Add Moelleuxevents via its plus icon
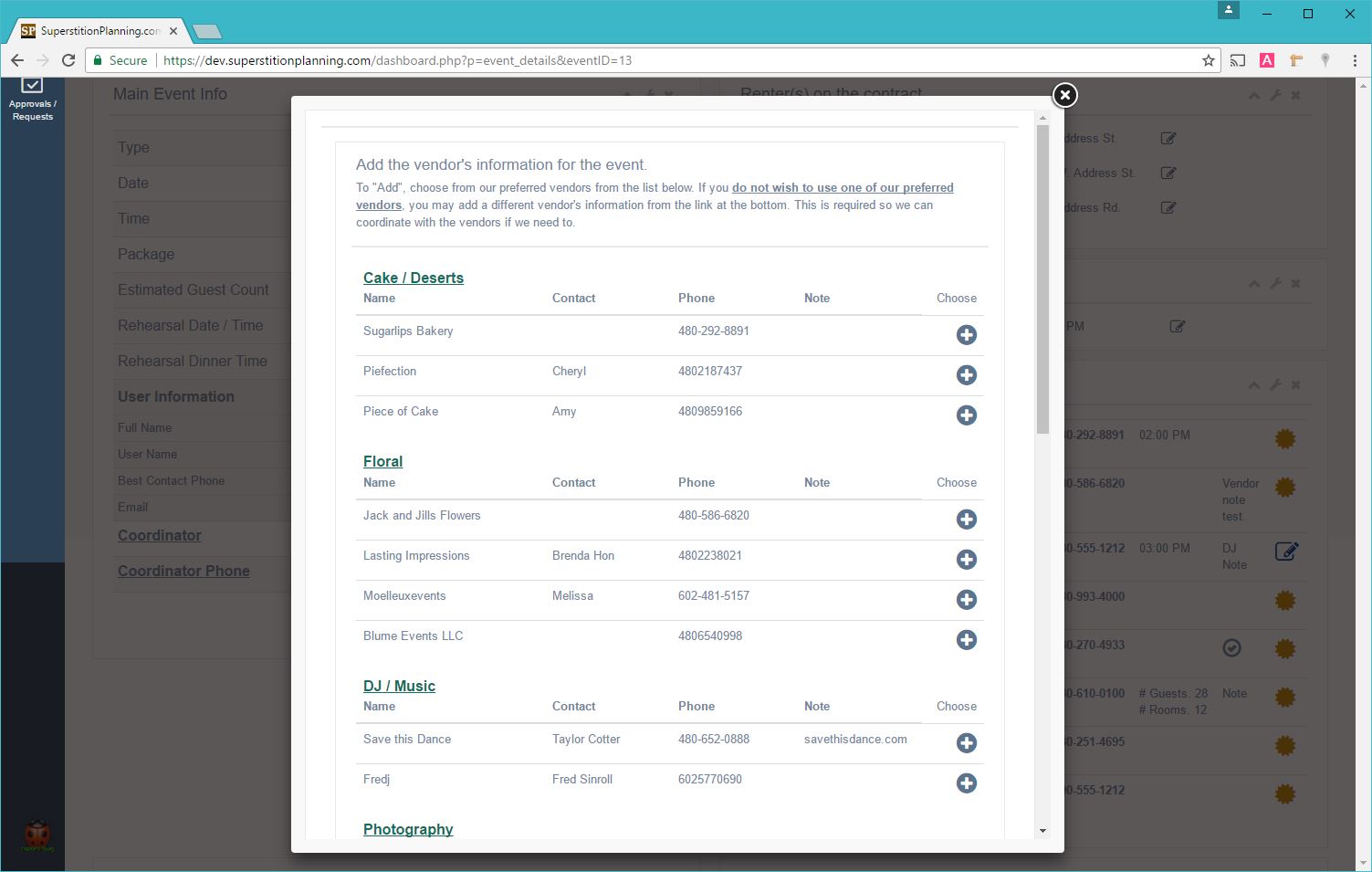The width and height of the screenshot is (1372, 872). click(966, 600)
